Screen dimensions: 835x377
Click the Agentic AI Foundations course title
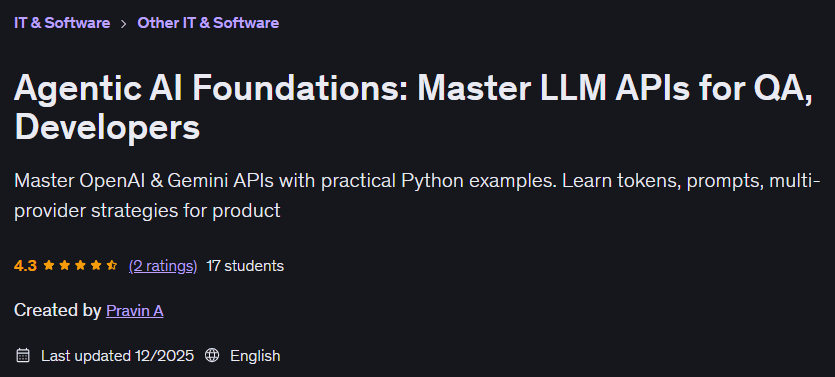(413, 108)
